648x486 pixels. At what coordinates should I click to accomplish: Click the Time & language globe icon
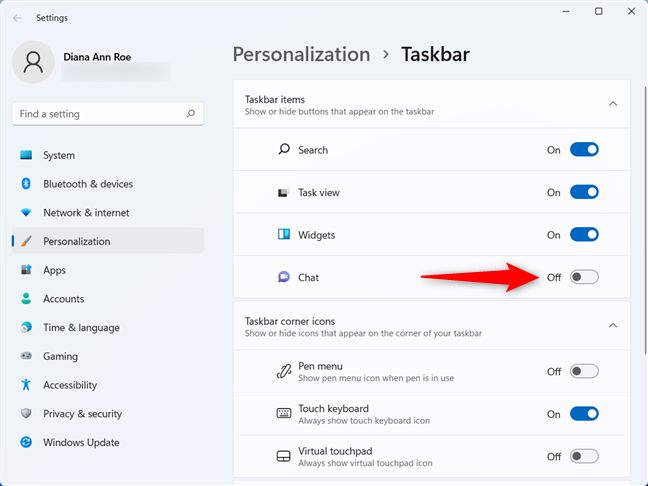26,327
